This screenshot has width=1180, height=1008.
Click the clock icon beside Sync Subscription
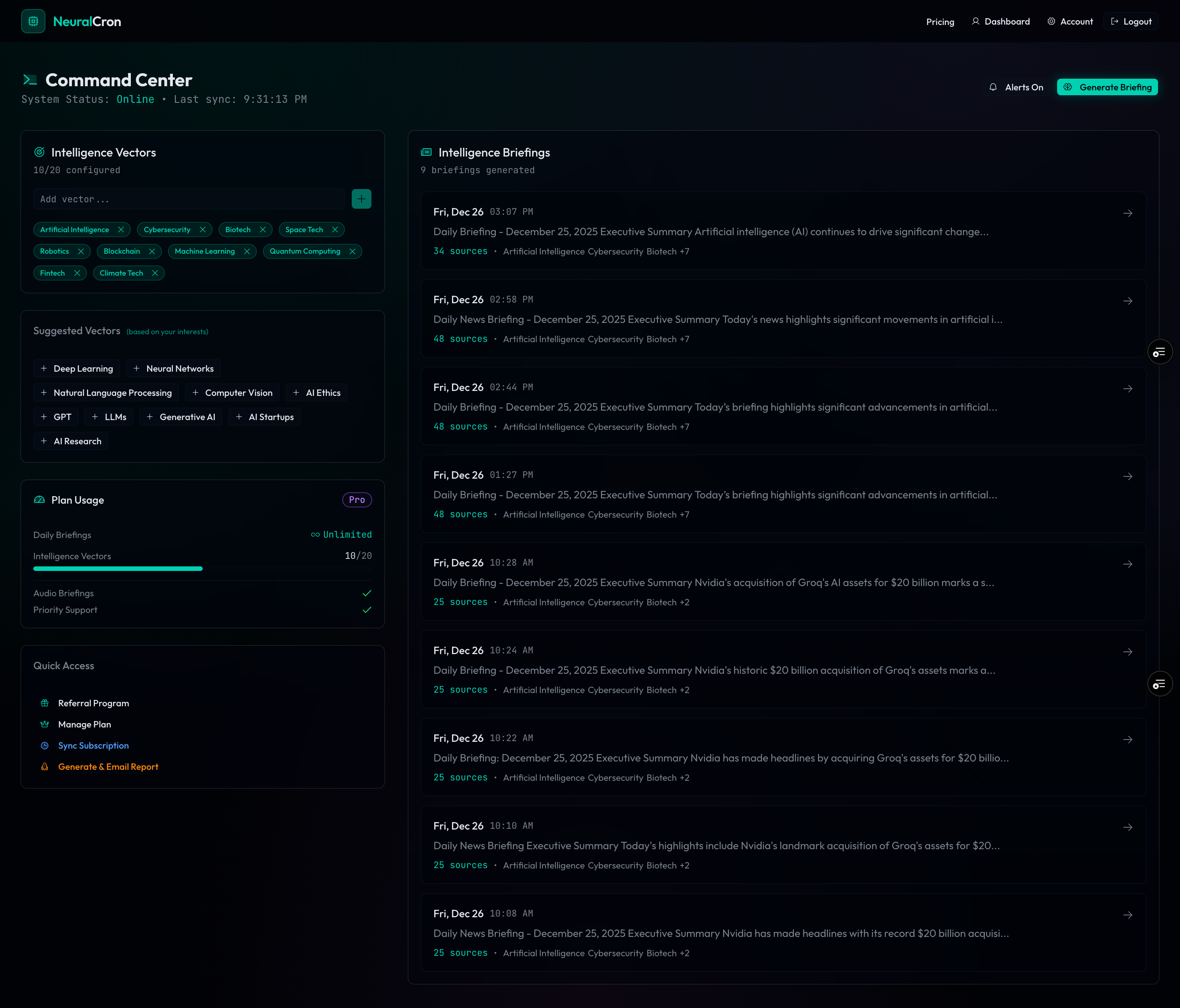click(44, 745)
